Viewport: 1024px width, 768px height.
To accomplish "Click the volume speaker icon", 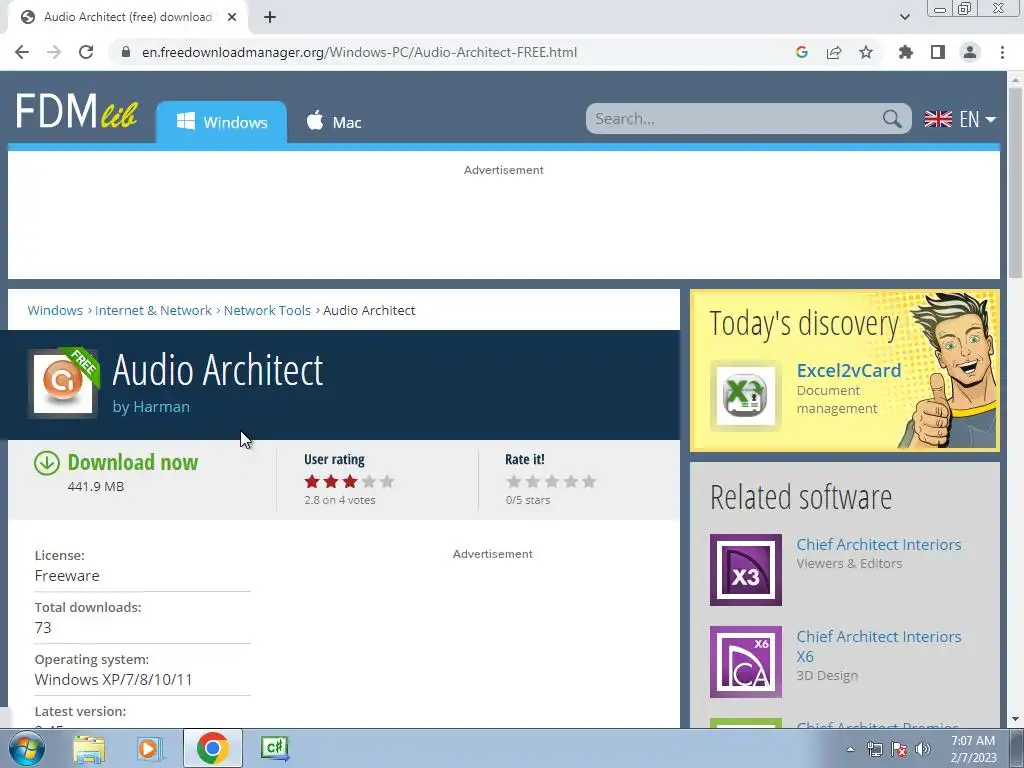I will (x=923, y=749).
